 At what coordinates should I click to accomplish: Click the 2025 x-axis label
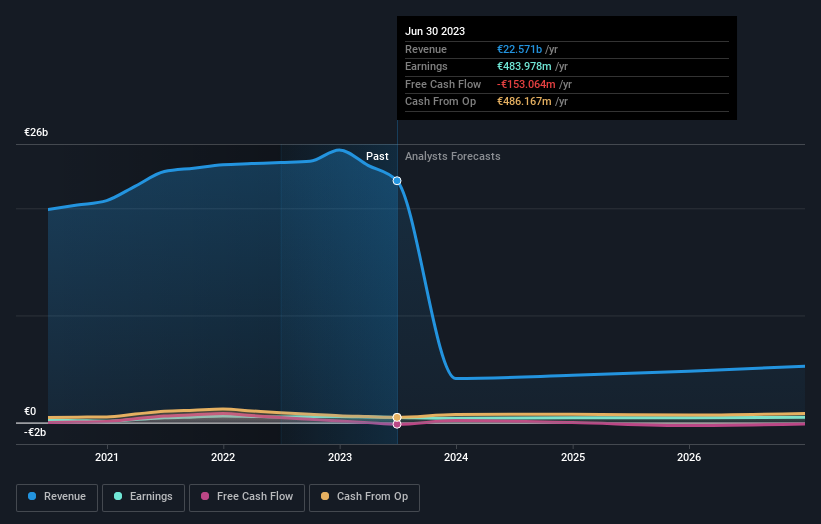click(573, 457)
